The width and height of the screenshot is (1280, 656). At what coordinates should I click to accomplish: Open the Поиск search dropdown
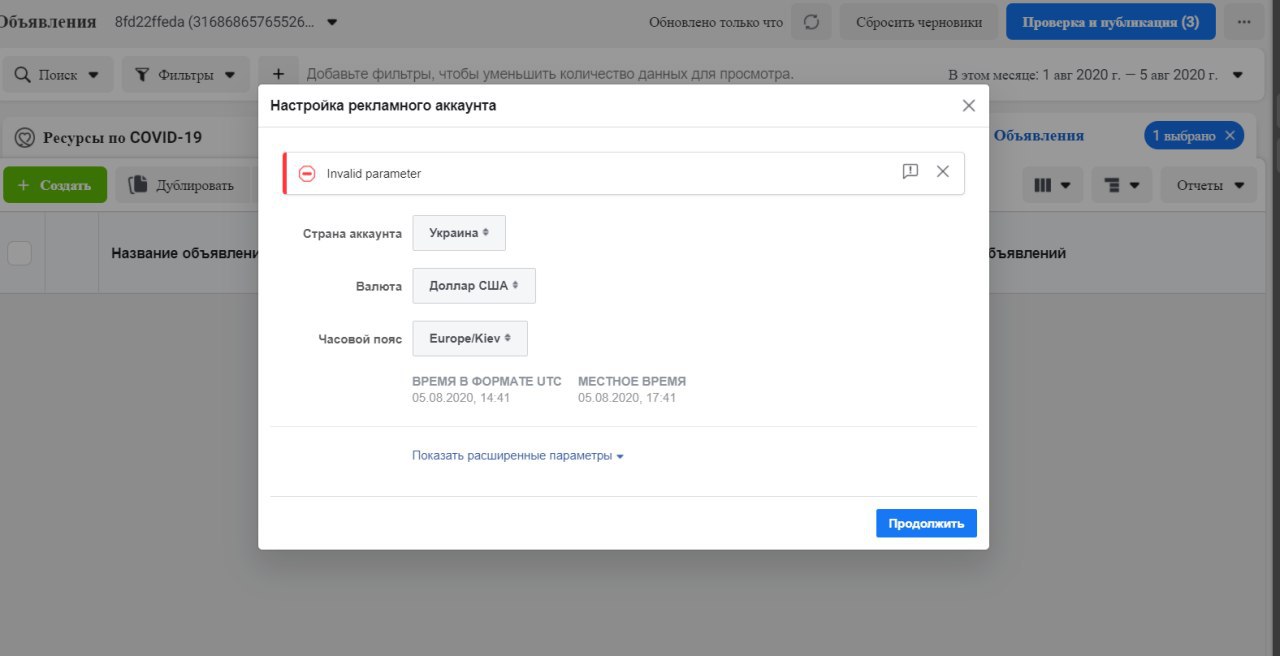[x=57, y=74]
